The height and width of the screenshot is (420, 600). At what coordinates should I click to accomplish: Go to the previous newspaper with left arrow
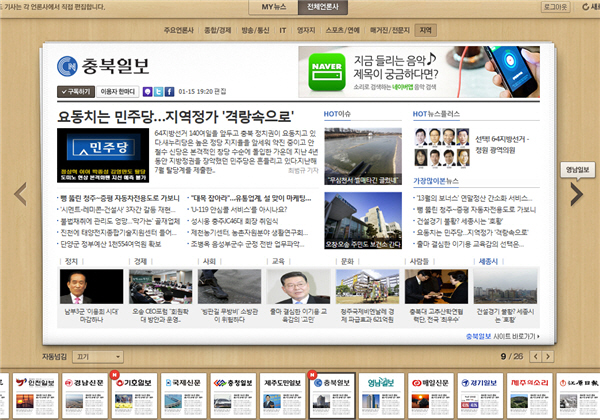21,194
